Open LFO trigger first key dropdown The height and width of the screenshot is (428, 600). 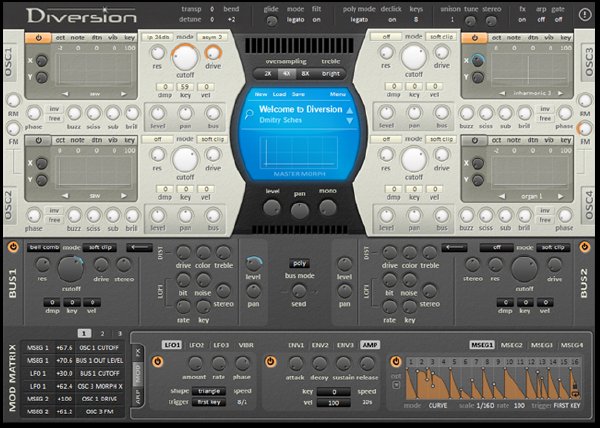209,402
